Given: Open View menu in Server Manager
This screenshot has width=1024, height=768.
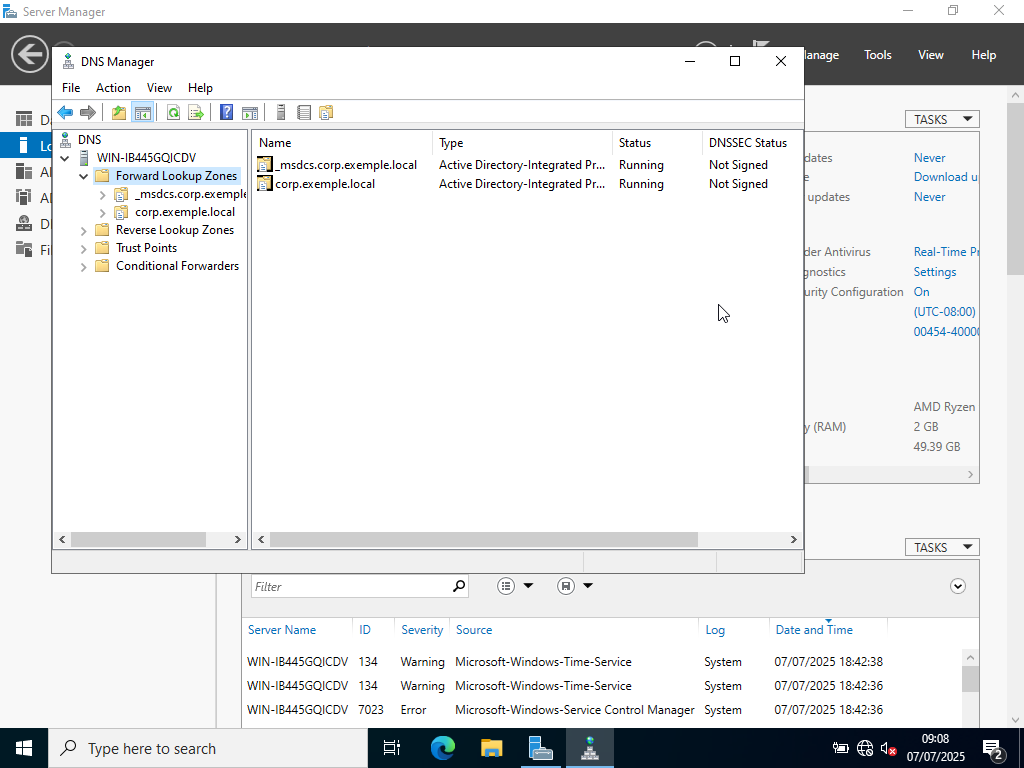Looking at the screenshot, I should [x=931, y=55].
